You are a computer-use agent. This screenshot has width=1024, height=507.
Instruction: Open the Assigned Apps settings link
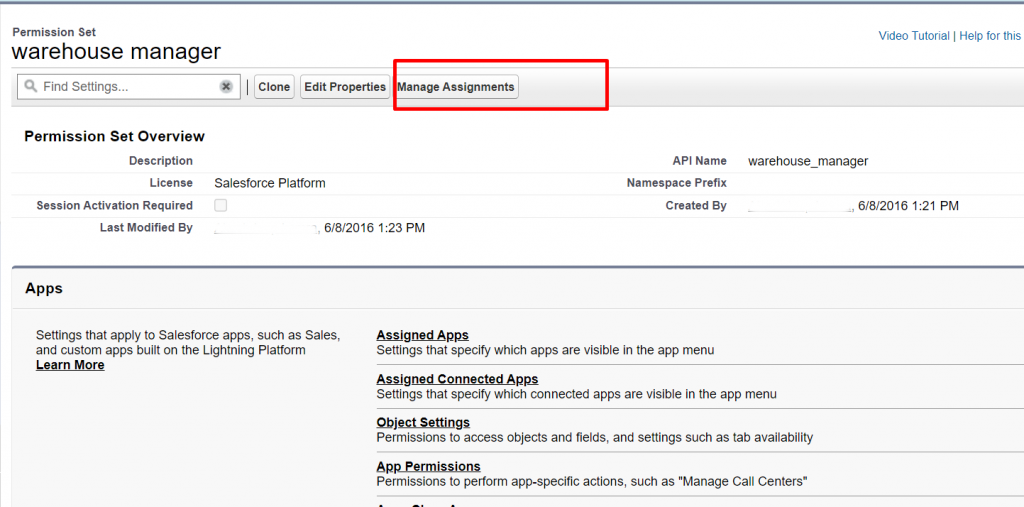click(423, 335)
